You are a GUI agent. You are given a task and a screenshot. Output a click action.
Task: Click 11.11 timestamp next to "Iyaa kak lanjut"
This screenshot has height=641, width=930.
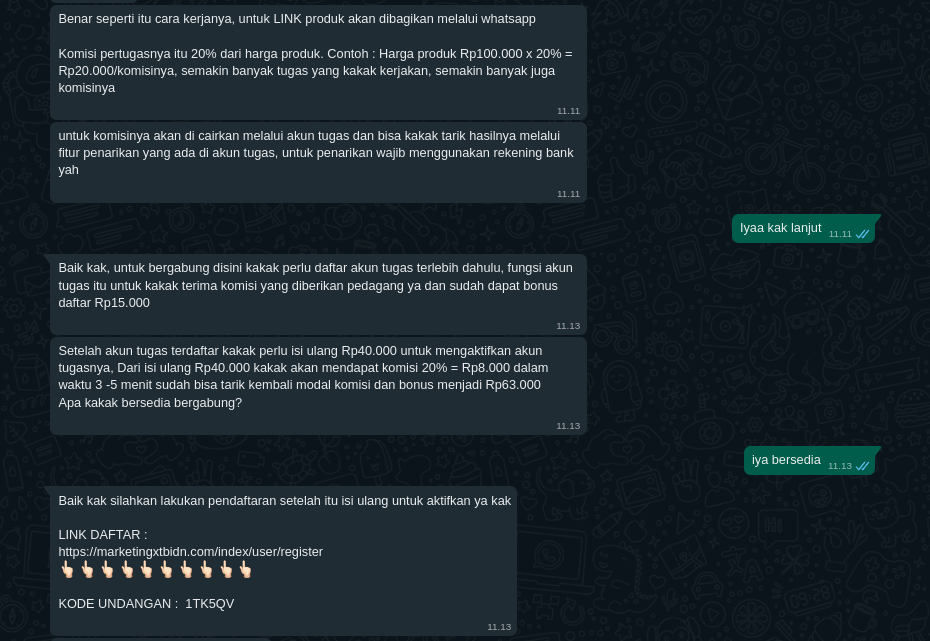coord(840,234)
